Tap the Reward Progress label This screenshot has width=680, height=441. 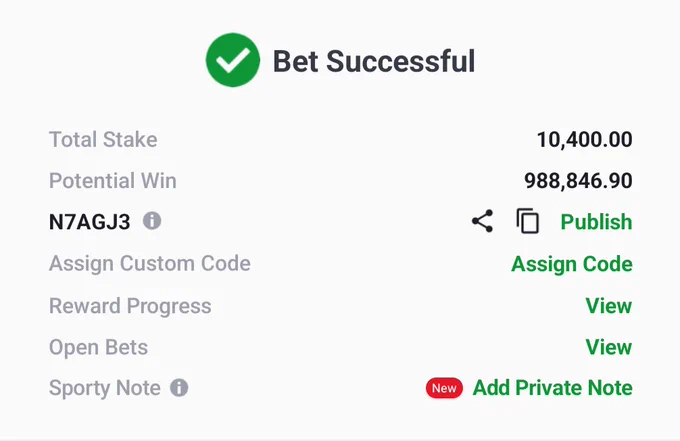(x=130, y=306)
